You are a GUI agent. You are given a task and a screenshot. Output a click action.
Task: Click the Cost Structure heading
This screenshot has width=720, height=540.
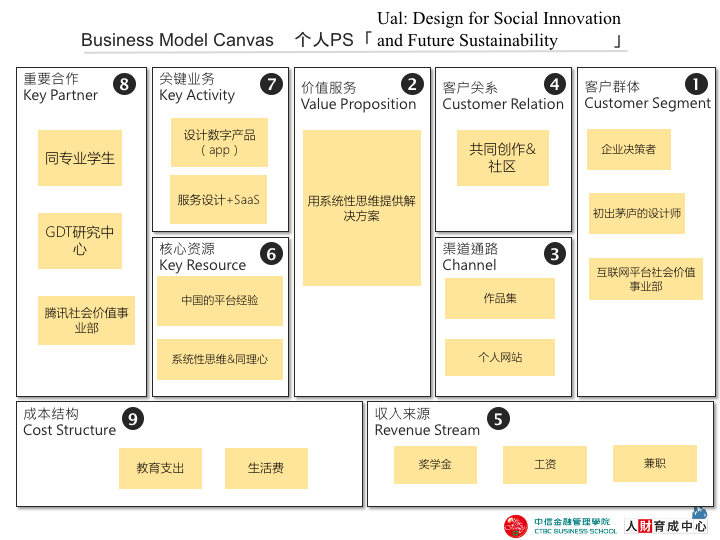click(69, 430)
